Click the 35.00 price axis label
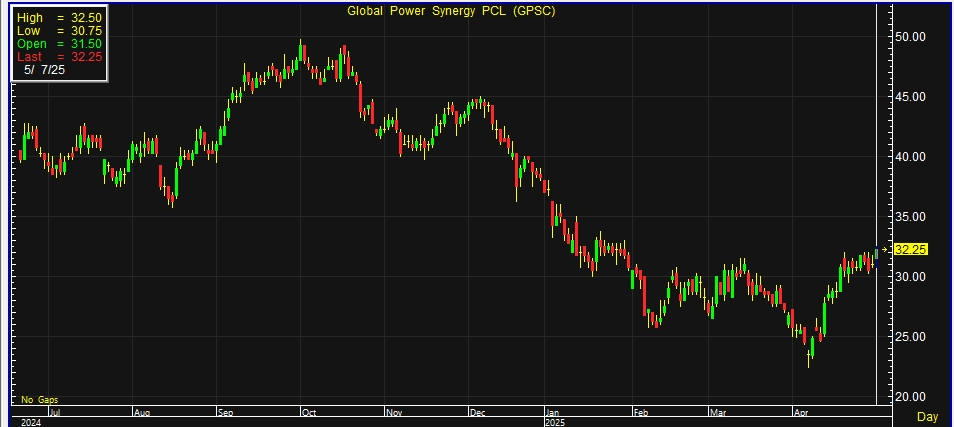This screenshot has width=954, height=427. pyautogui.click(x=910, y=217)
